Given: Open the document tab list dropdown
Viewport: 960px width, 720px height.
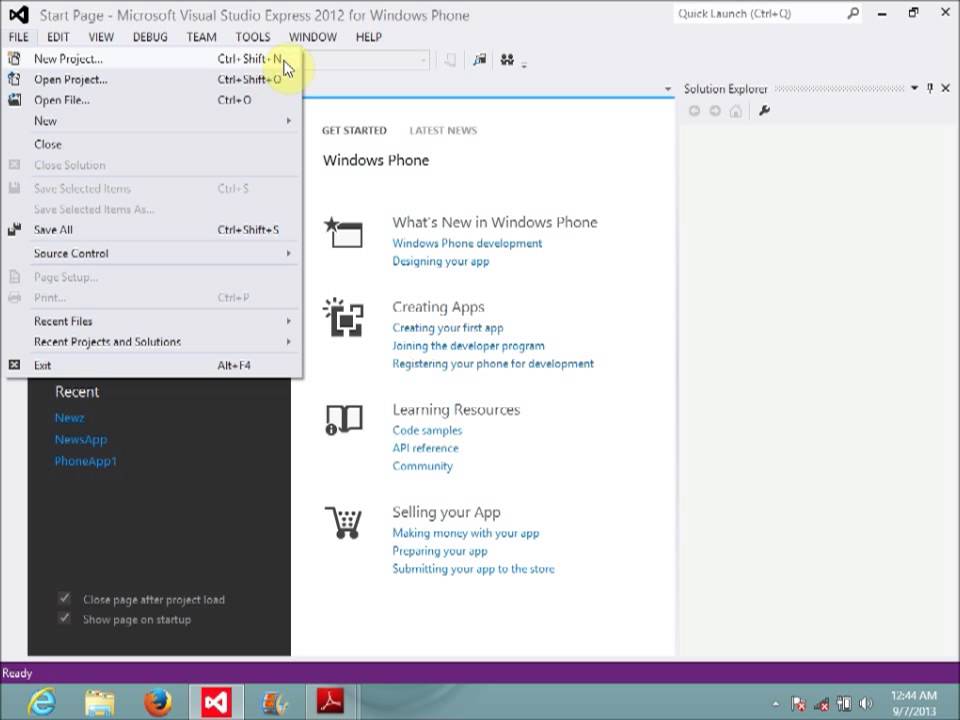Looking at the screenshot, I should point(667,89).
